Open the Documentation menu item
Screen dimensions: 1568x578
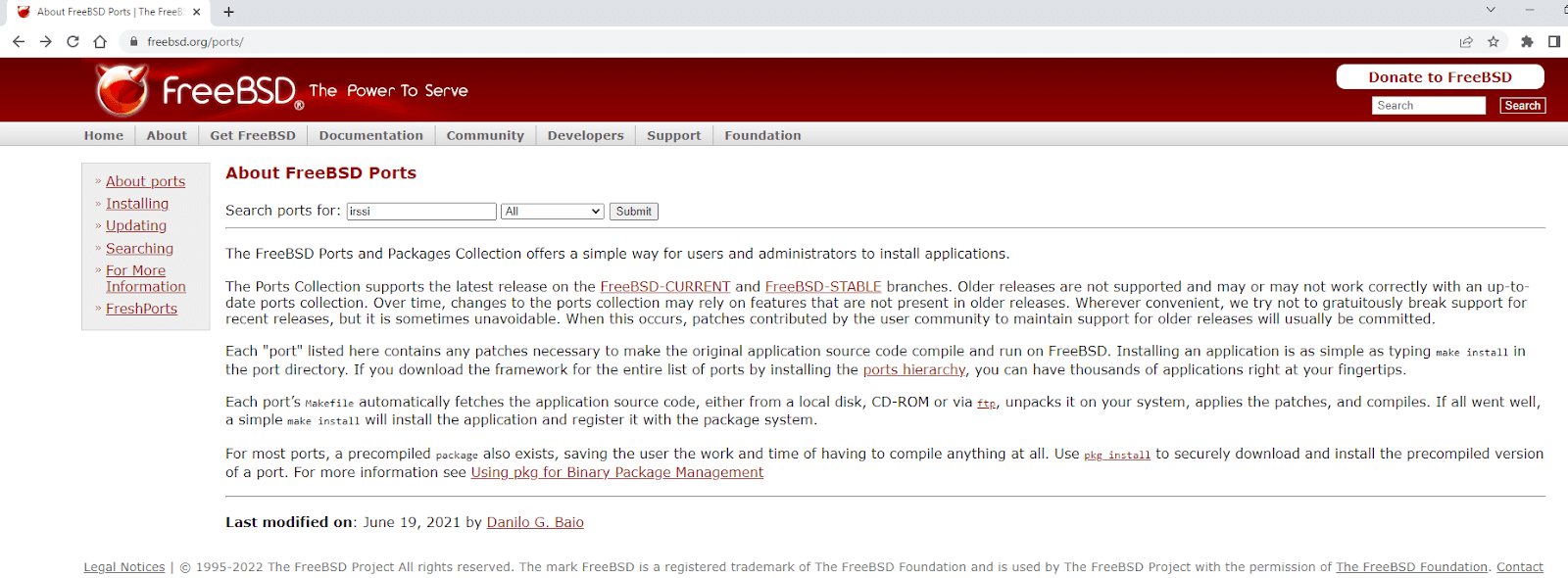(x=370, y=135)
